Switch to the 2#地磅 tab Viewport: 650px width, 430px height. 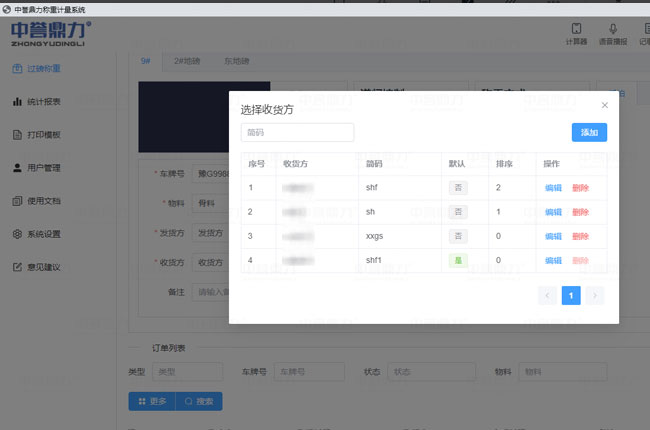(x=187, y=61)
